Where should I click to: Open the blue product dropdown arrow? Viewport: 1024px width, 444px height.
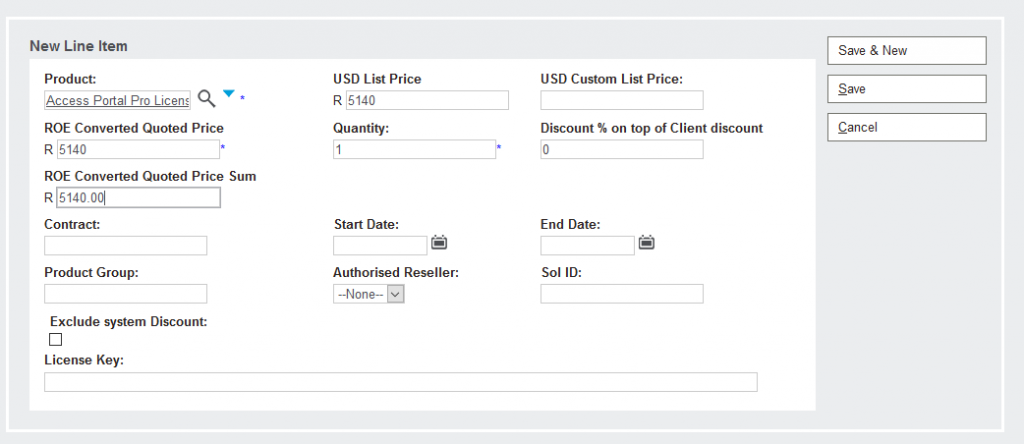(x=228, y=94)
